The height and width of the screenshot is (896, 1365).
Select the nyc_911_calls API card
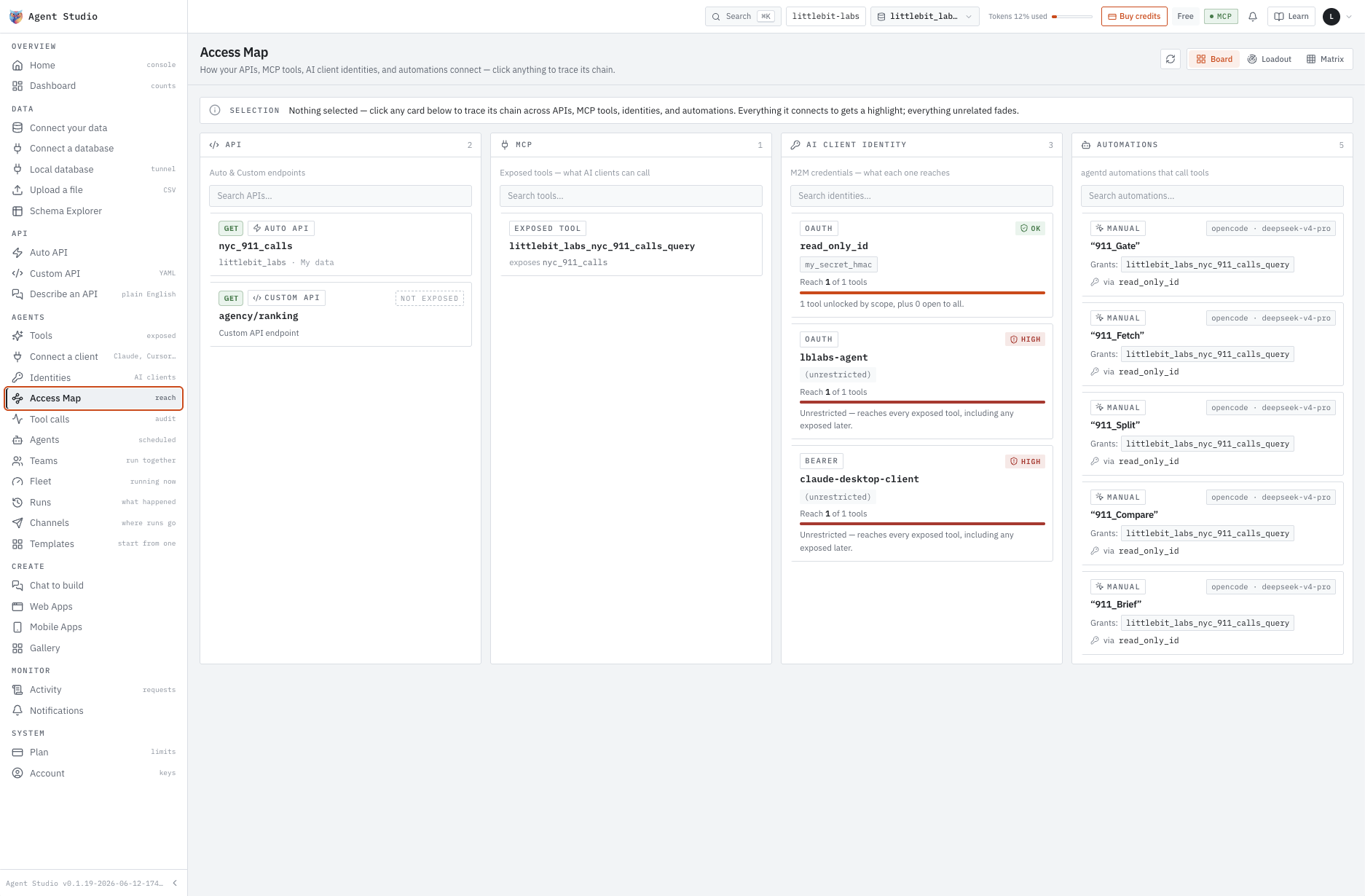tap(340, 245)
